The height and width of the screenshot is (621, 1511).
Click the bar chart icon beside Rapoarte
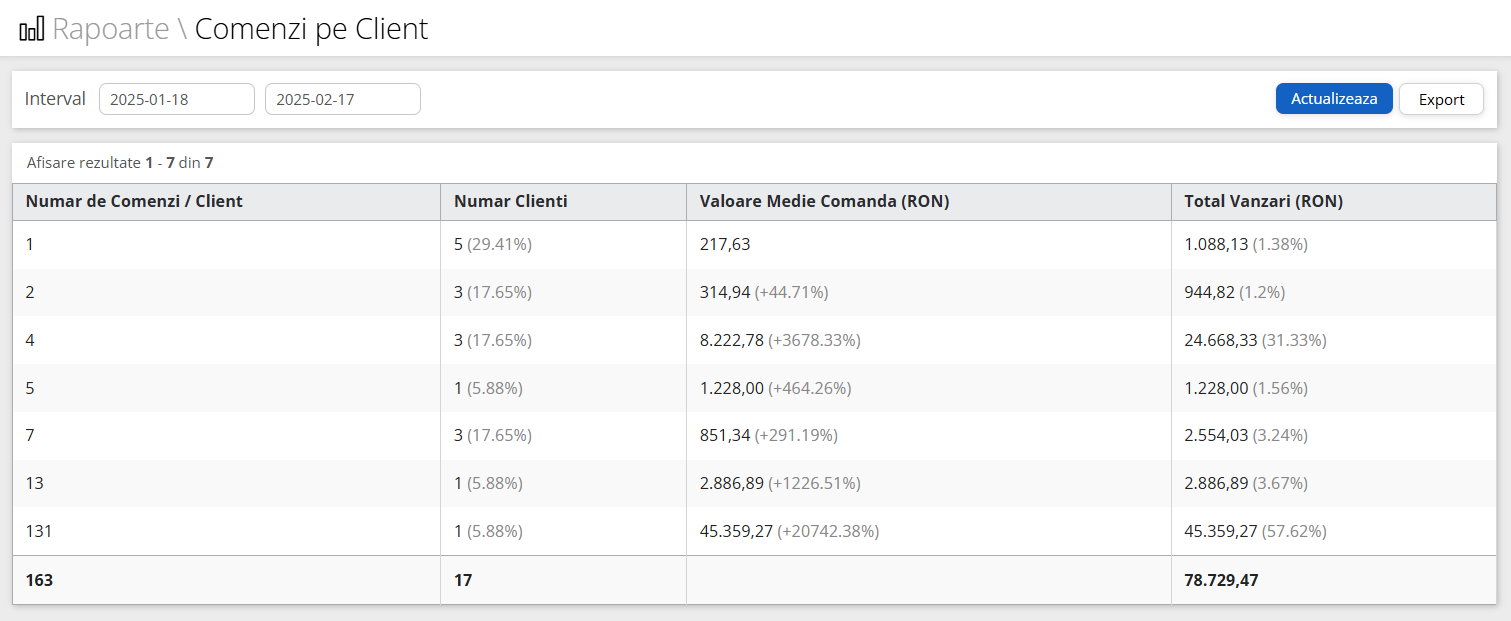tap(31, 29)
